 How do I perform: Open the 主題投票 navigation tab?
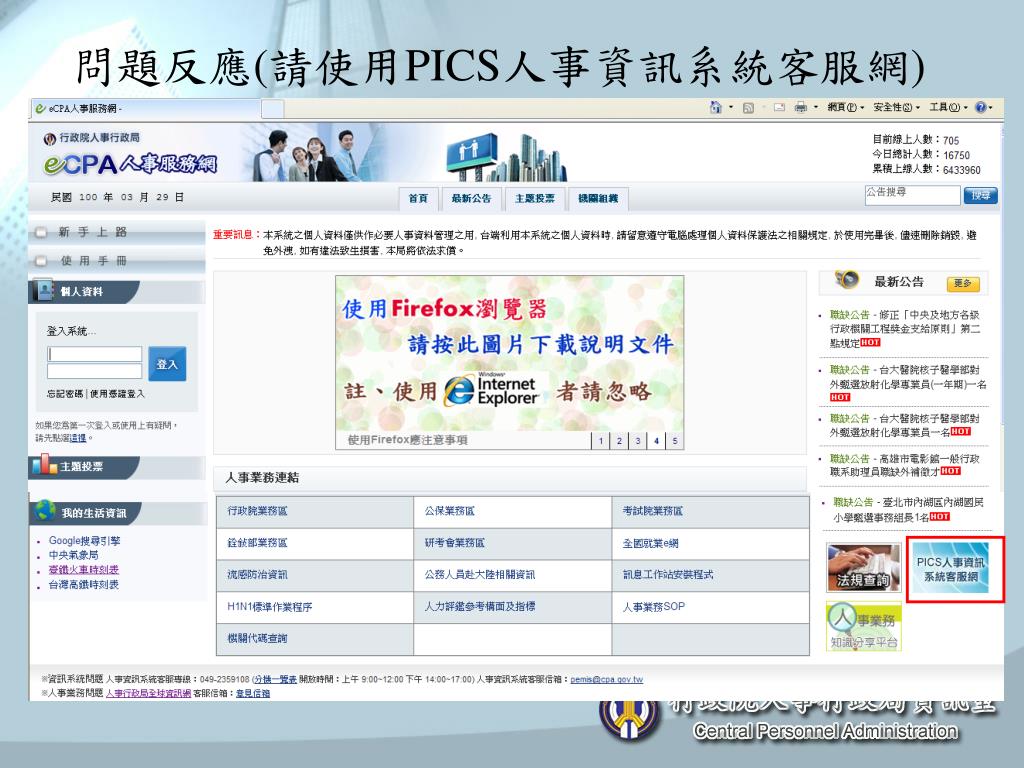click(x=534, y=199)
